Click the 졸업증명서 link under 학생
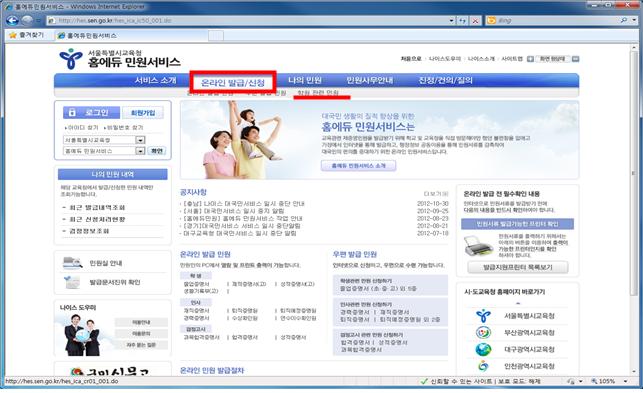The width and height of the screenshot is (643, 393). pyautogui.click(x=196, y=284)
